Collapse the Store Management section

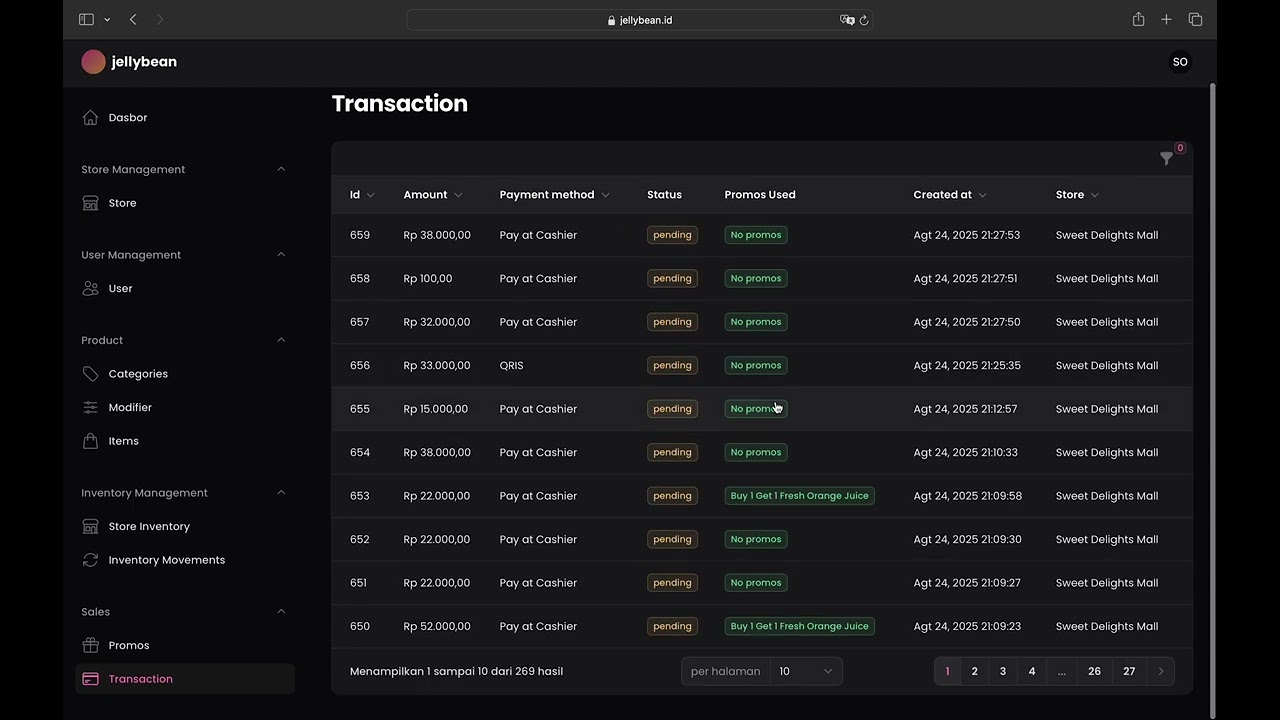(x=281, y=169)
